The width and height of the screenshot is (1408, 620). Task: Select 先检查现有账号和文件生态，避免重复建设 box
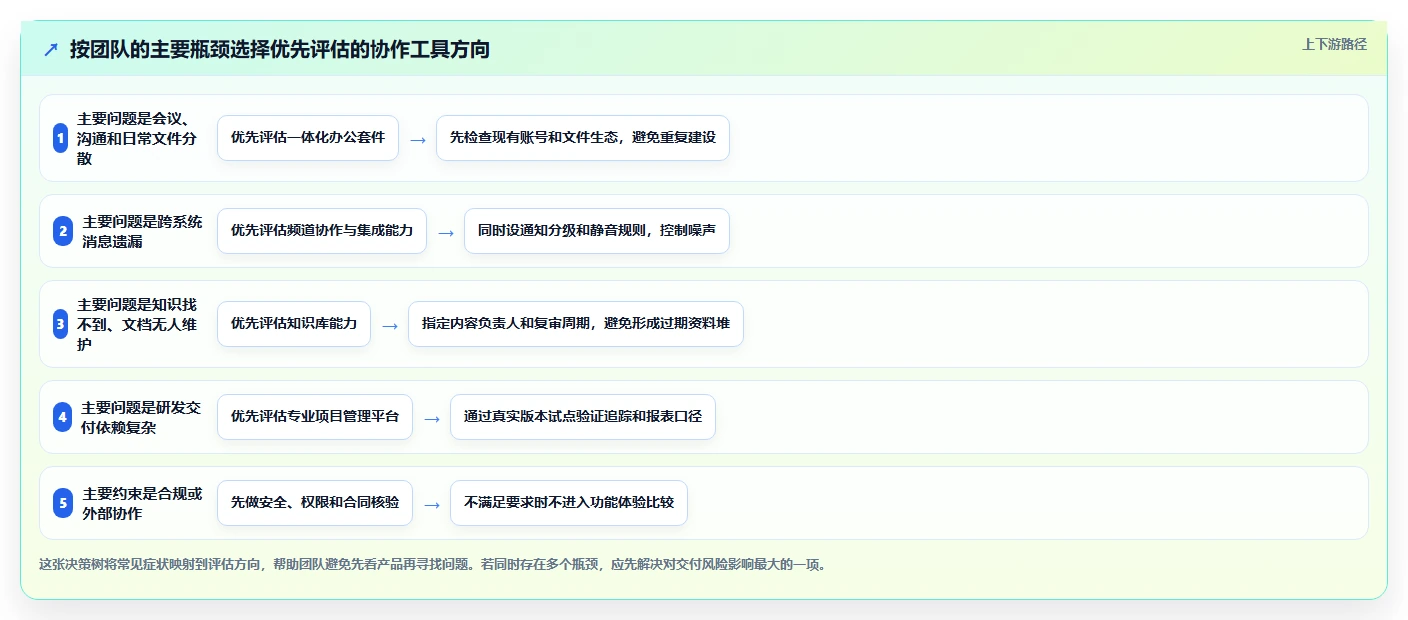[583, 138]
